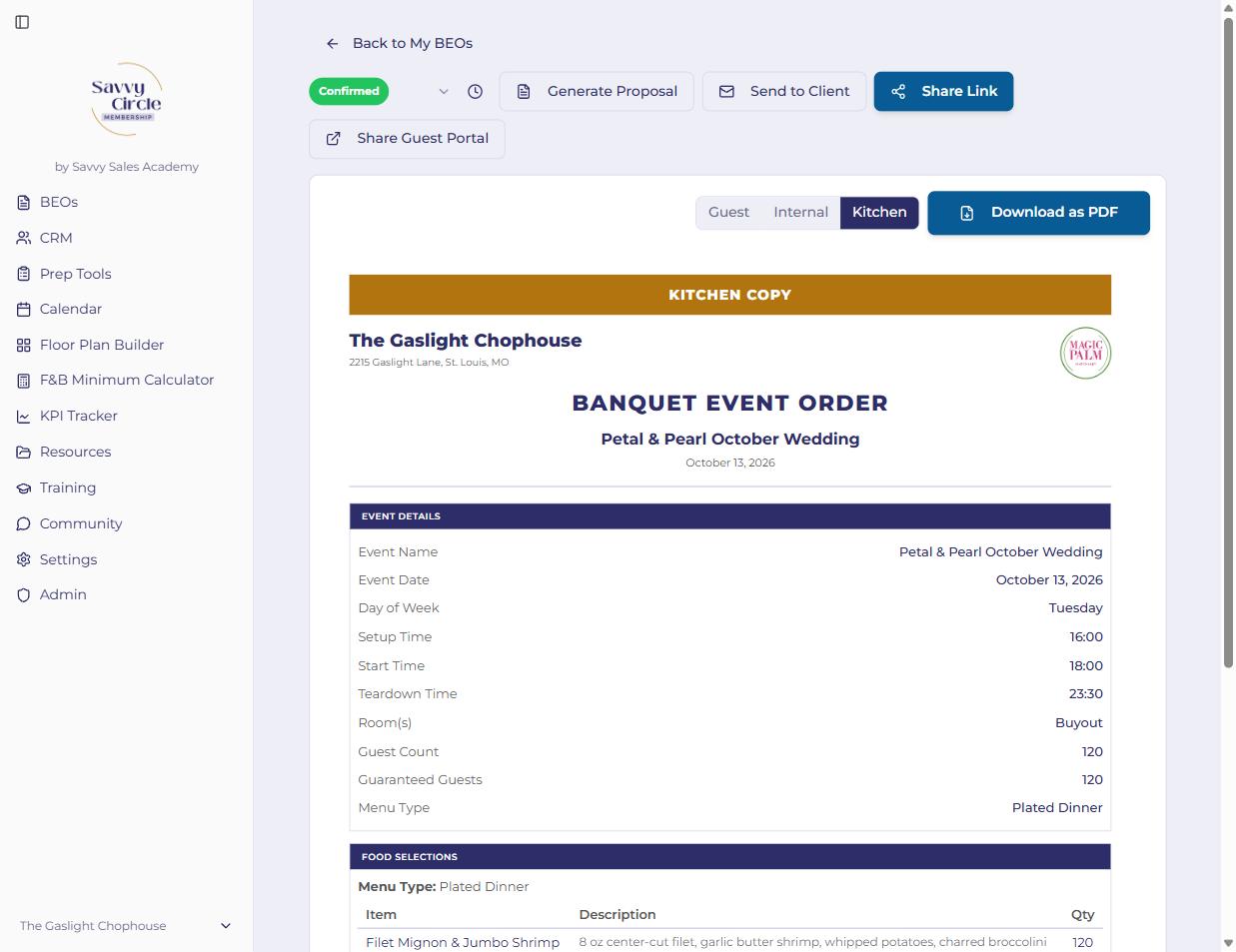This screenshot has width=1236, height=952.
Task: Download the BEO as PDF
Action: [x=1038, y=213]
